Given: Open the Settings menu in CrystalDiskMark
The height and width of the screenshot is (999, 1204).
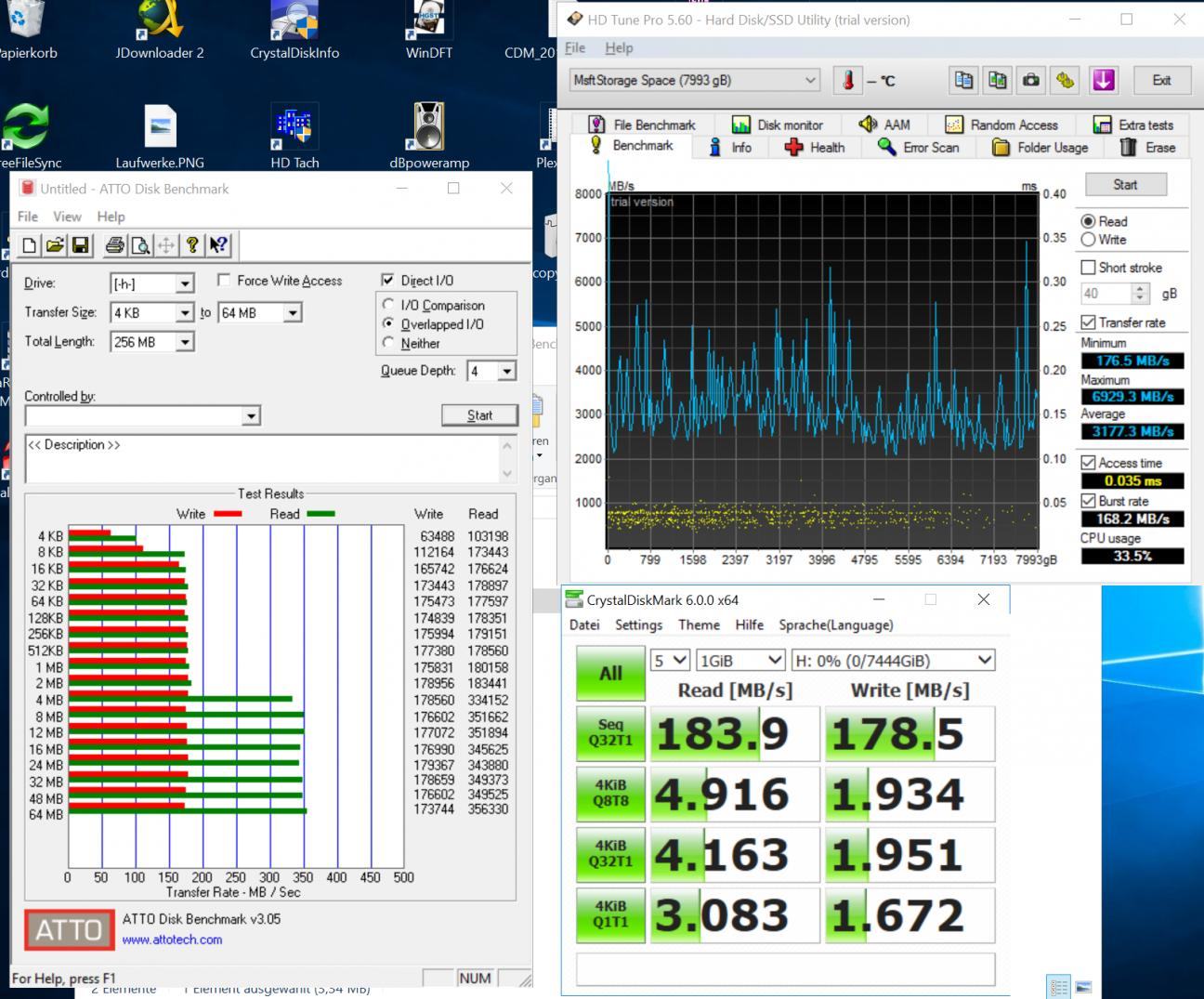Looking at the screenshot, I should point(639,624).
